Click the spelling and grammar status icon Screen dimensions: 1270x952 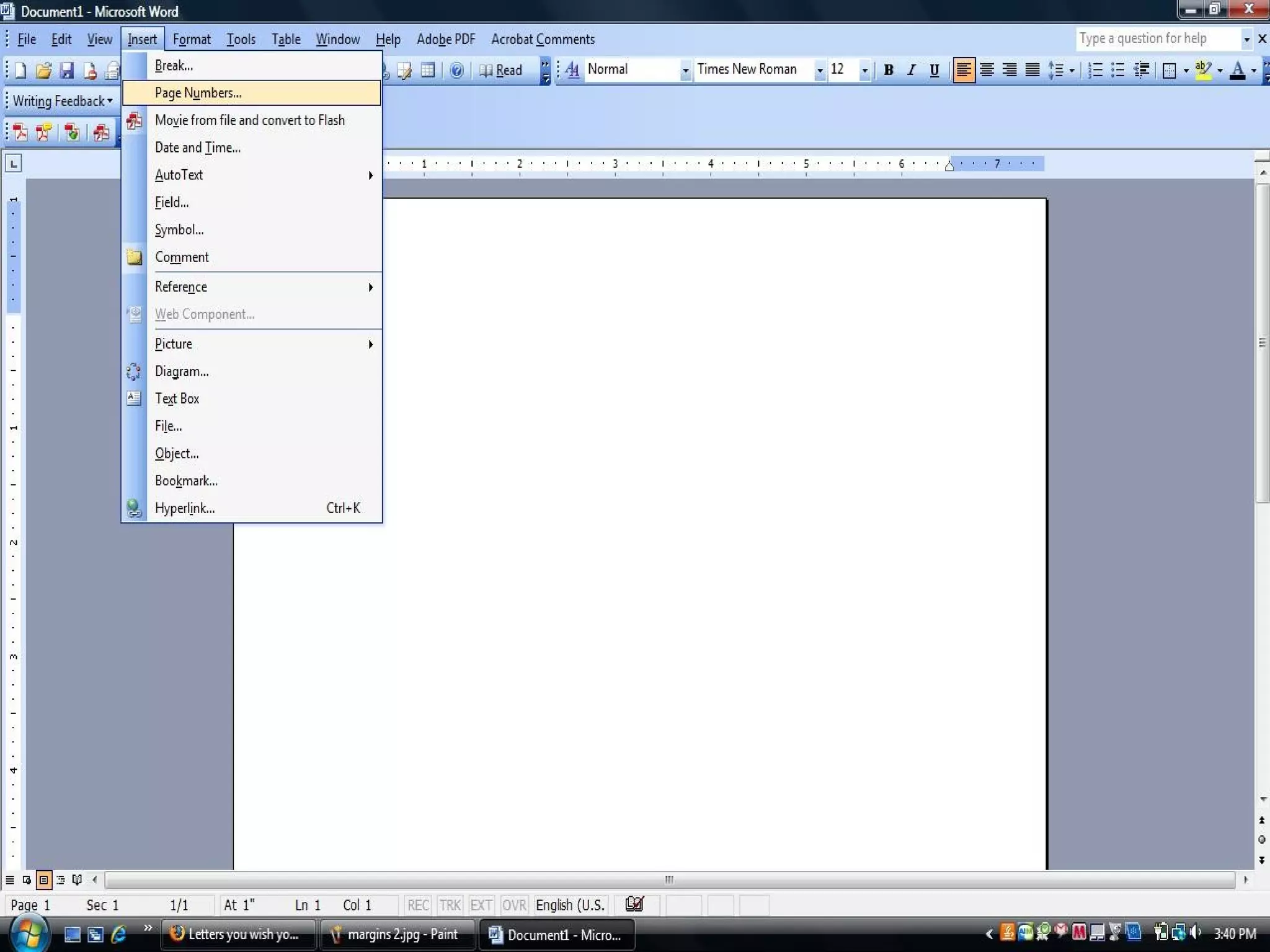click(634, 904)
